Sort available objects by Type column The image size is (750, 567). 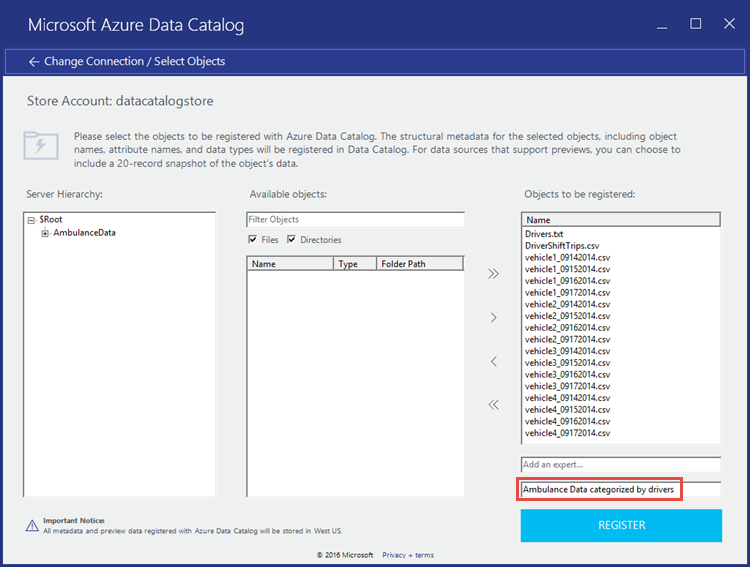click(x=354, y=264)
